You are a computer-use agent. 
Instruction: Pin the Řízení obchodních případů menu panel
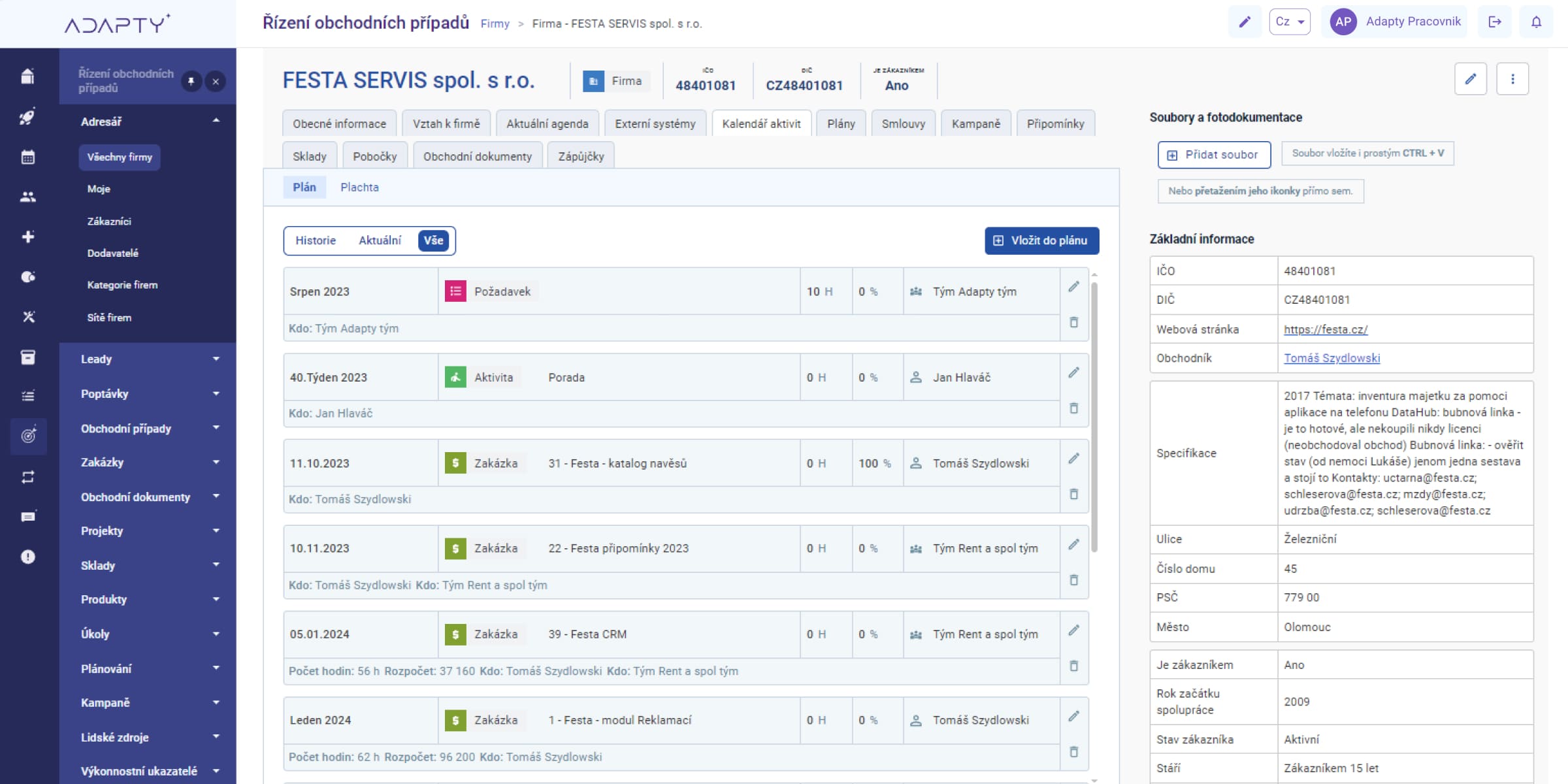tap(191, 82)
